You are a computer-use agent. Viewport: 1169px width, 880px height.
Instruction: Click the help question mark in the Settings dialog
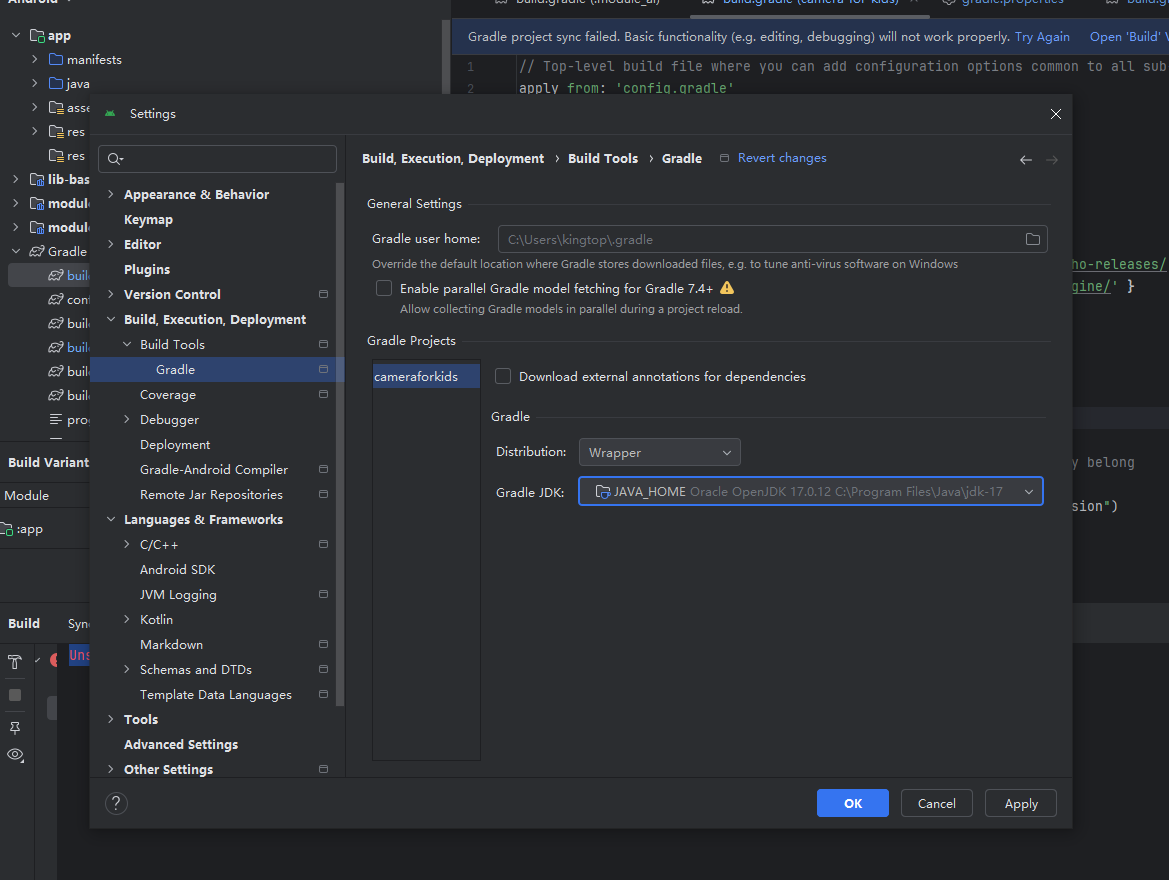(x=116, y=802)
